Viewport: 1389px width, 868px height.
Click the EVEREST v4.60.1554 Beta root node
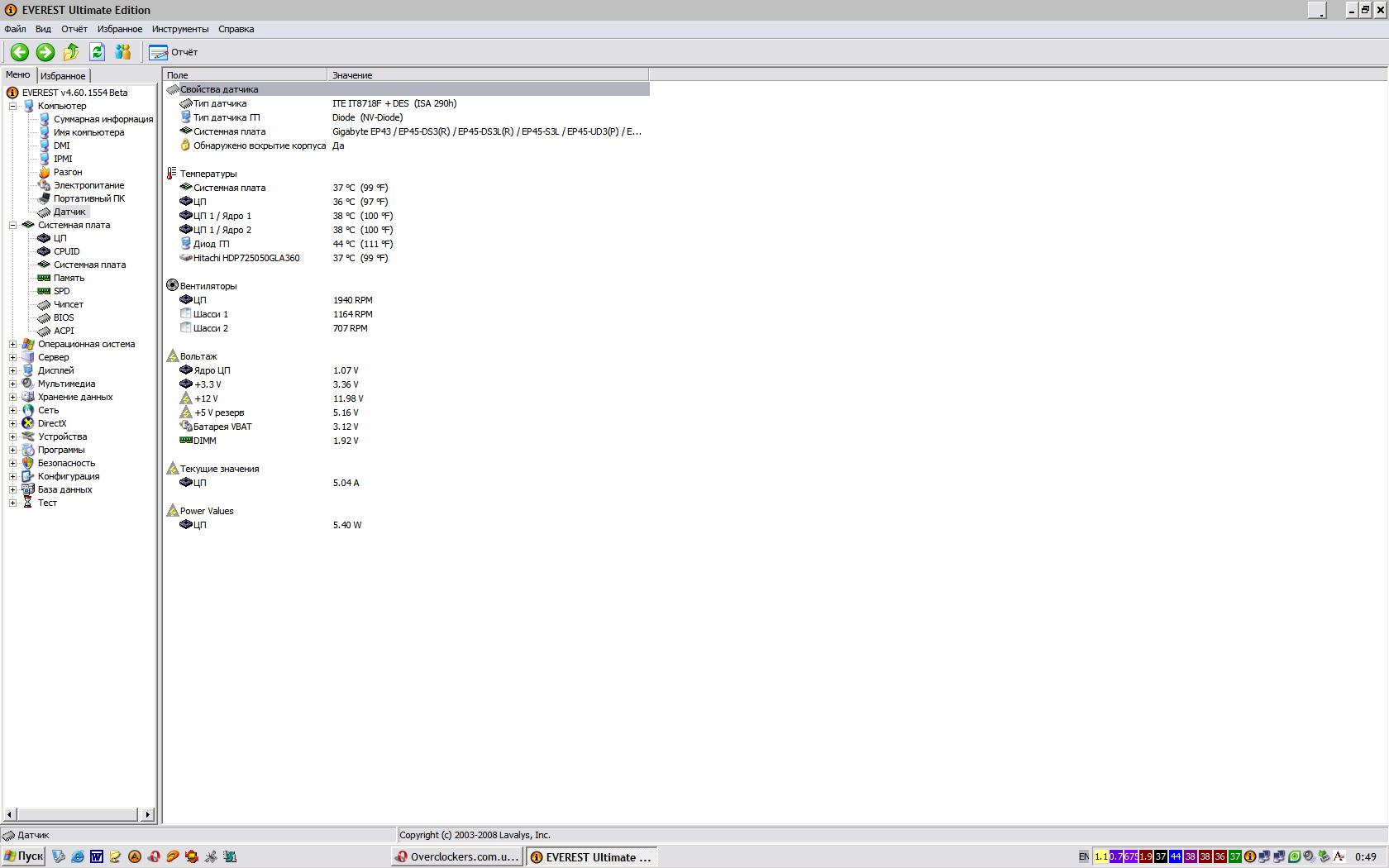click(74, 93)
